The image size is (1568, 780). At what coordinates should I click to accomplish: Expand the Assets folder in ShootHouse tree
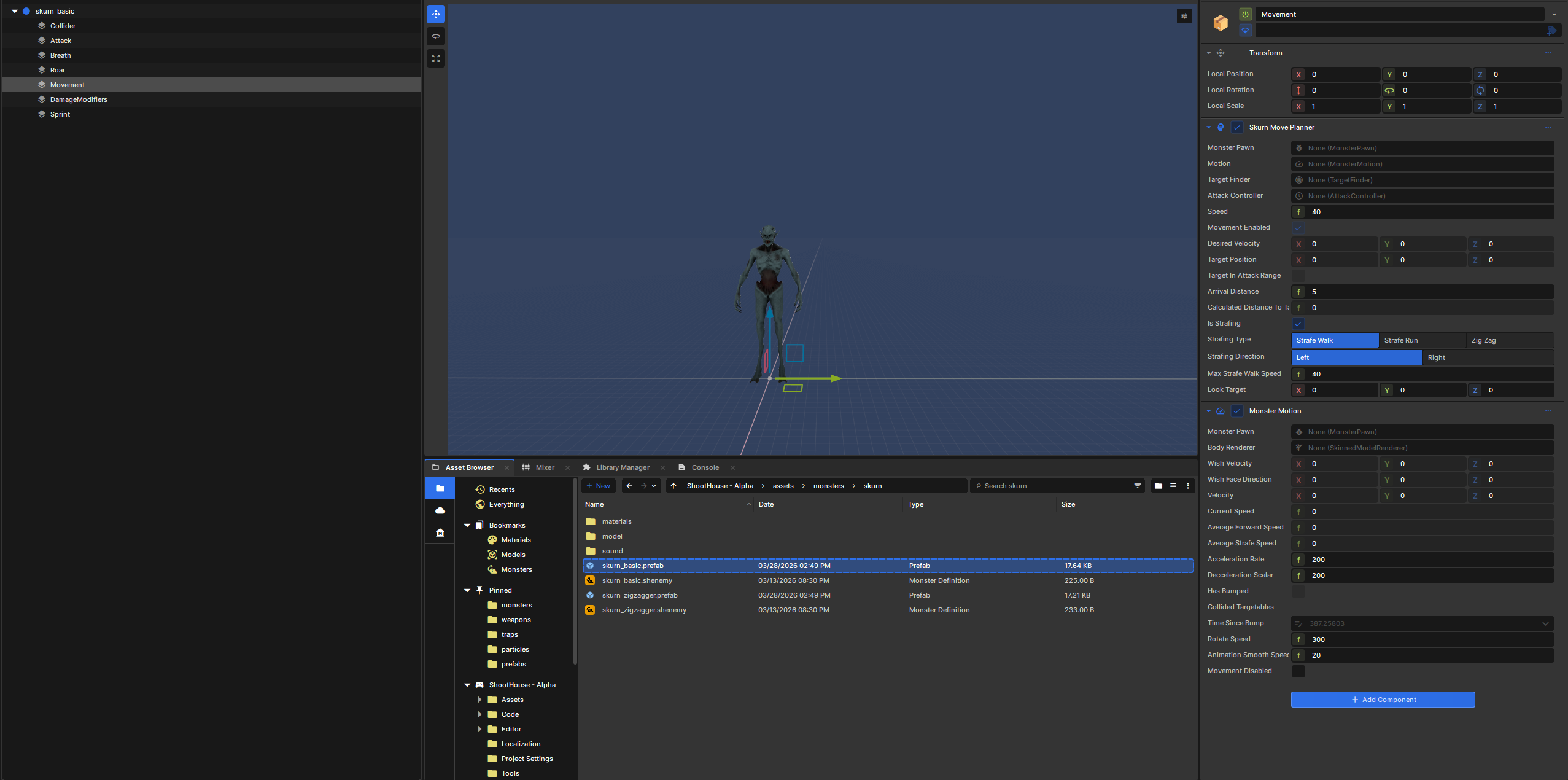479,700
